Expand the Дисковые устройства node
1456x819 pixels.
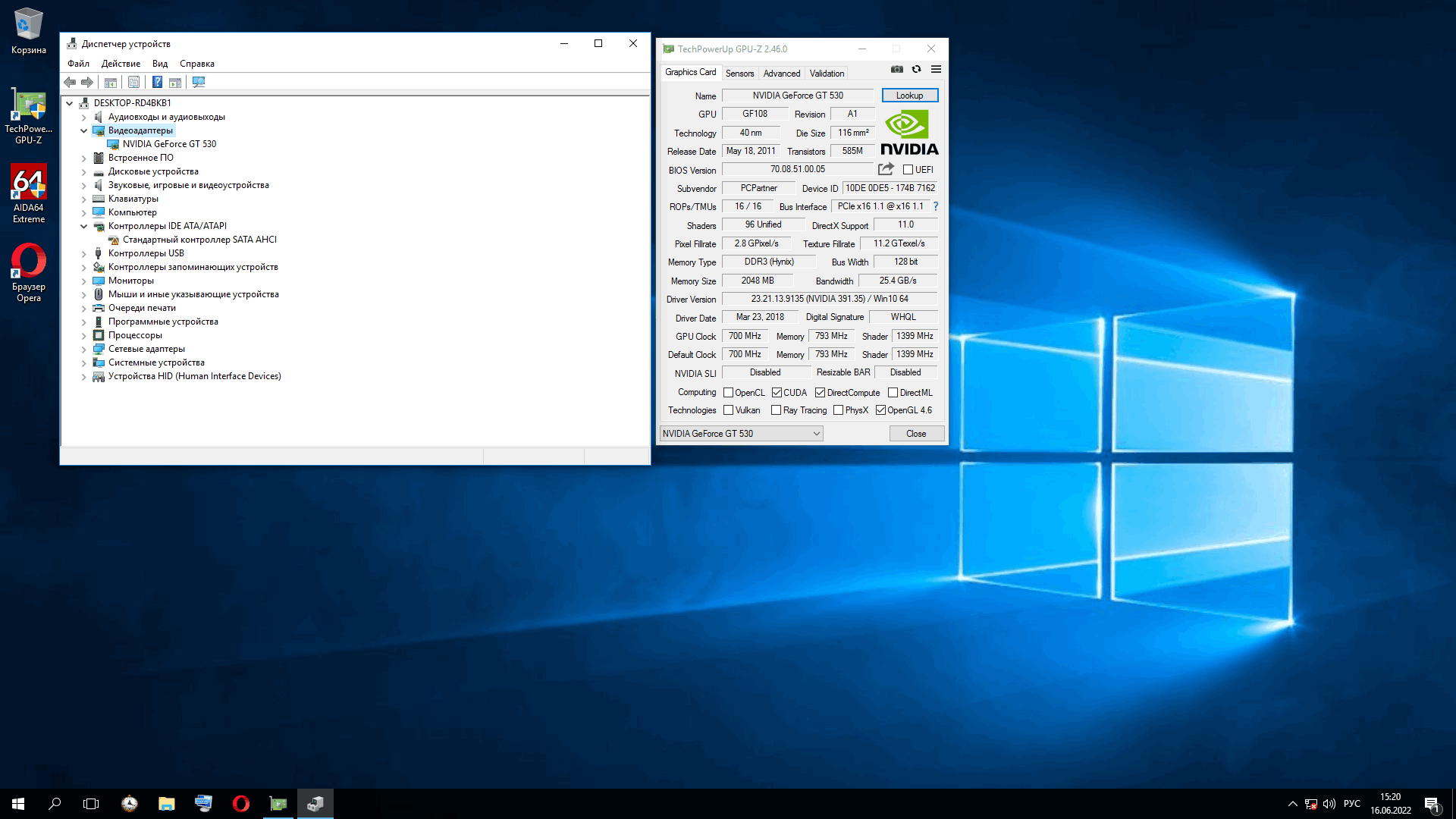pos(84,172)
